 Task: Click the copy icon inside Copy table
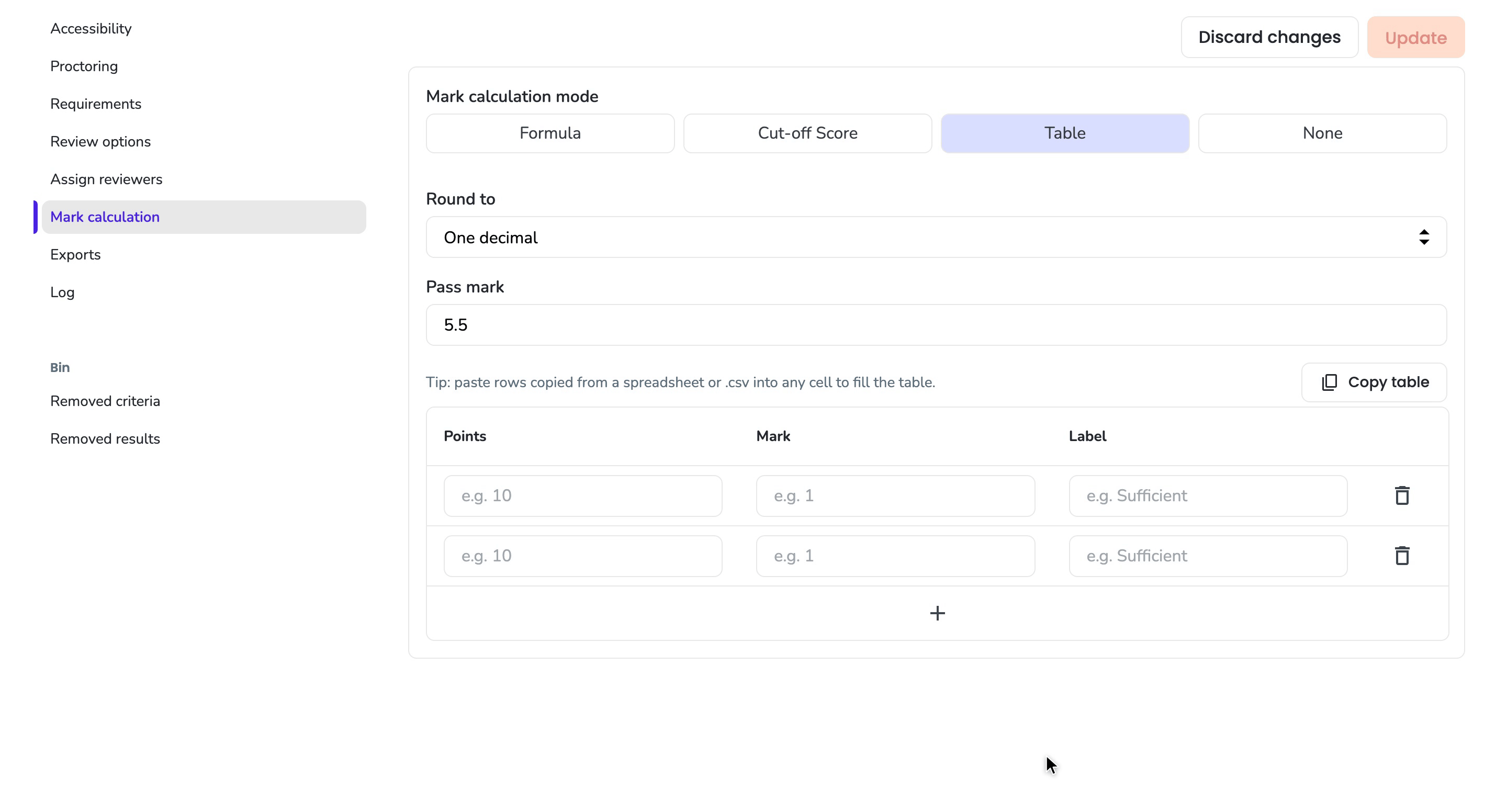1329,382
